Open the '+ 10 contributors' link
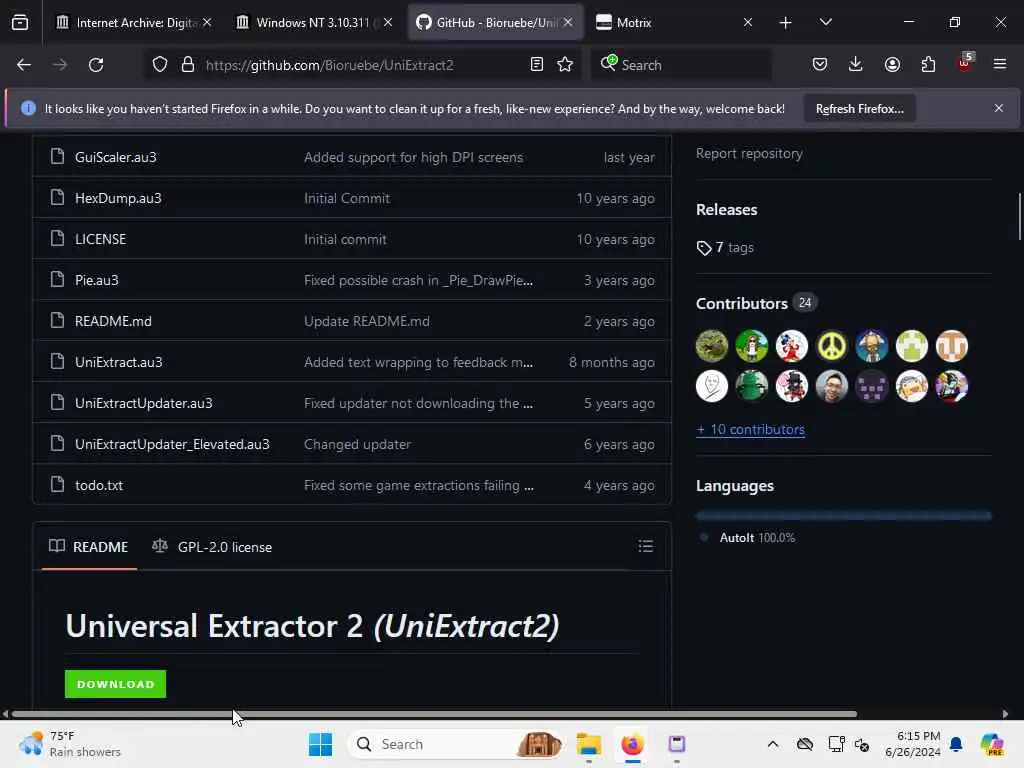Image resolution: width=1024 pixels, height=768 pixels. tap(750, 430)
